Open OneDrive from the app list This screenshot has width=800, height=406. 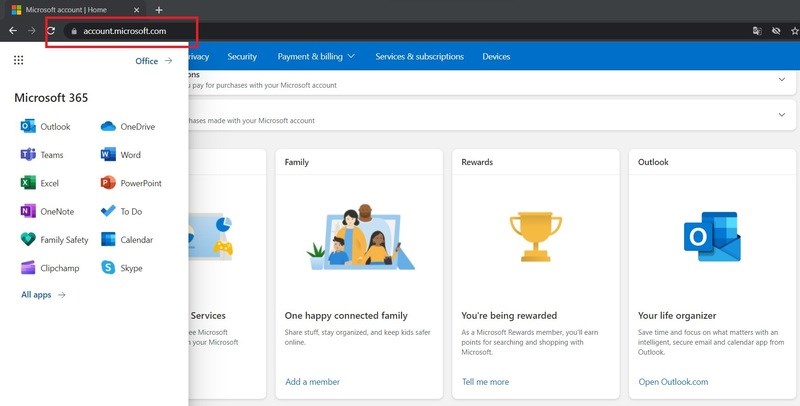pos(128,126)
